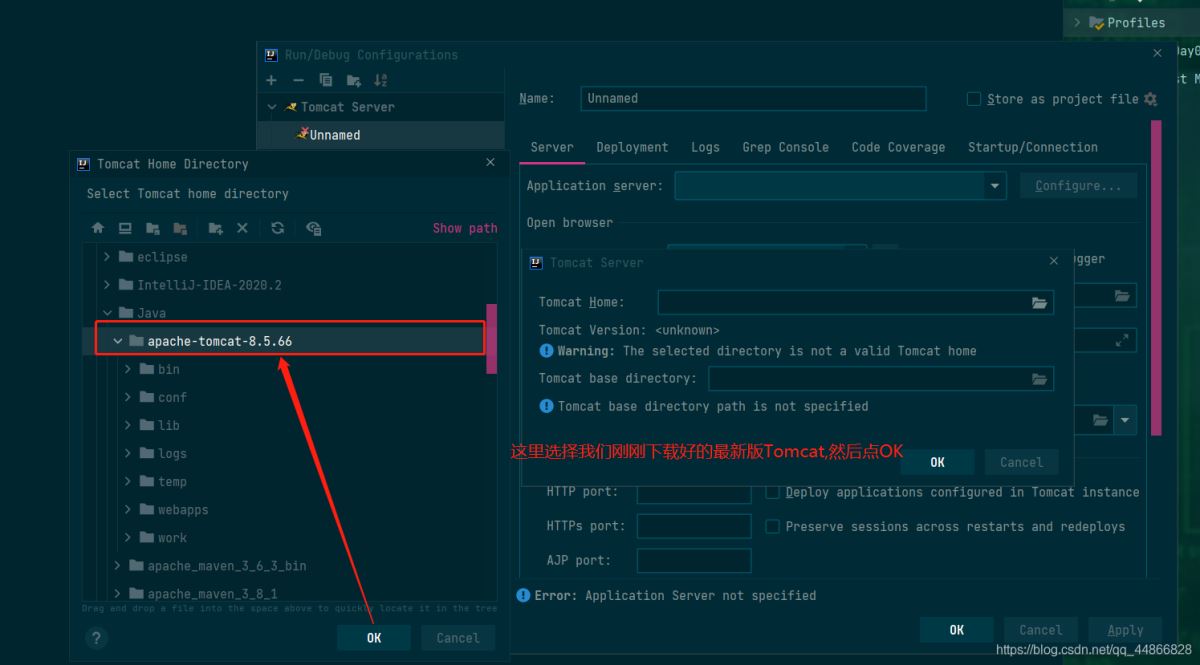Close the Tomcat Server dialog
This screenshot has width=1200, height=665.
tap(1053, 261)
